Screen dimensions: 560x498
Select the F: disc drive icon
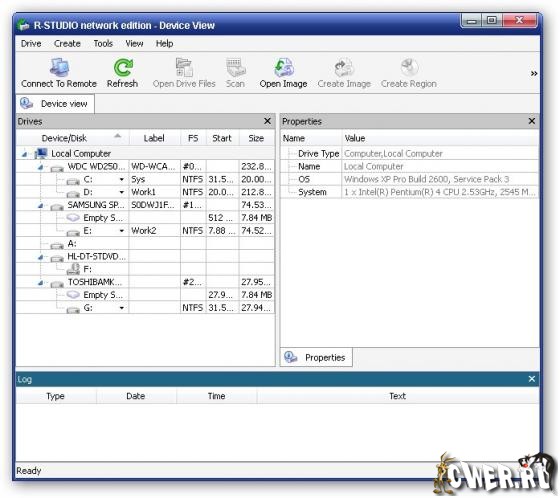73,269
